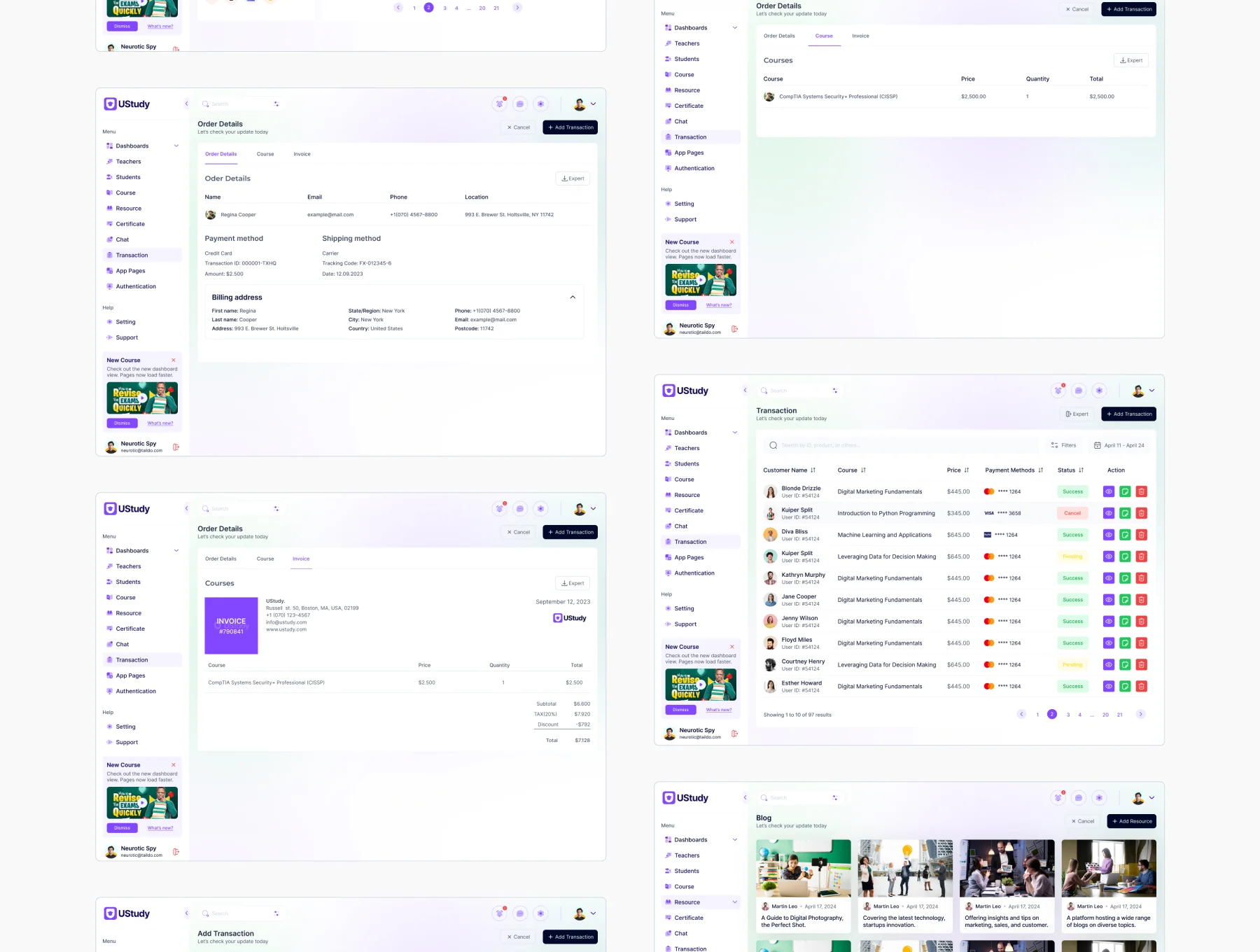
Task: Collapse the Billing address section
Action: (573, 297)
